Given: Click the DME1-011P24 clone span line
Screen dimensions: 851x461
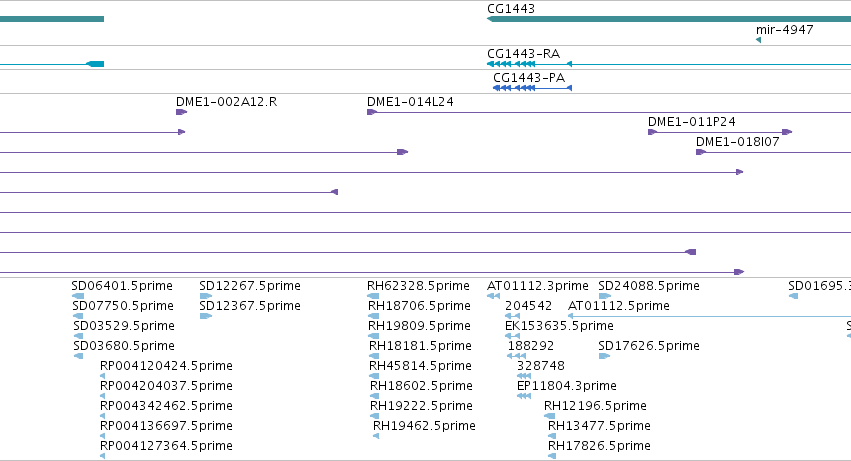Looking at the screenshot, I should [720, 132].
